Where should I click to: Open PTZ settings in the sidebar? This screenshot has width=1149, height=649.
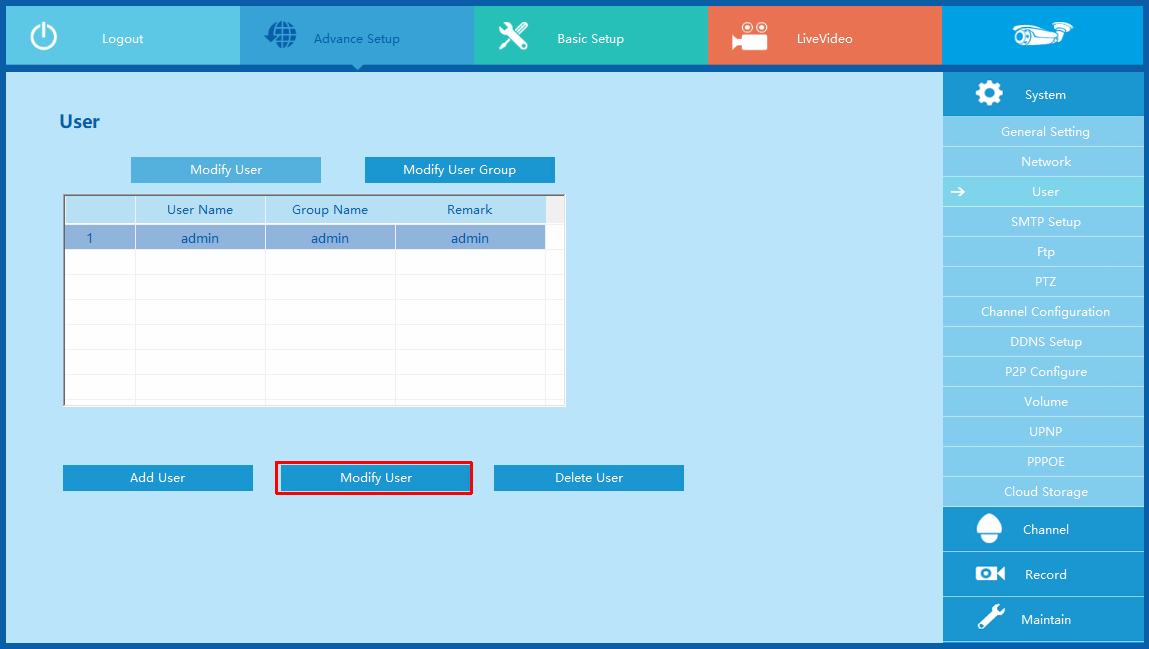click(x=1043, y=282)
